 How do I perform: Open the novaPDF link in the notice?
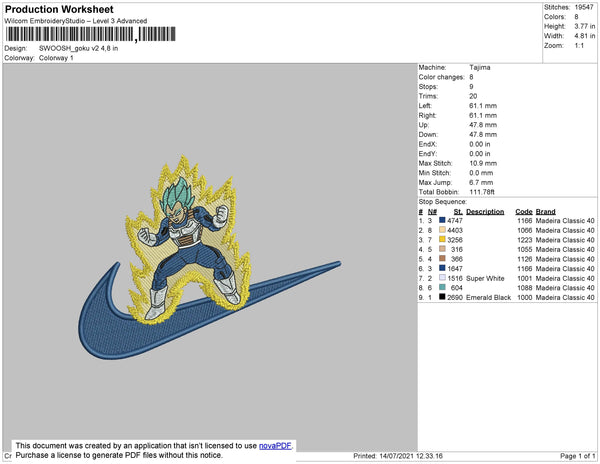(275, 446)
